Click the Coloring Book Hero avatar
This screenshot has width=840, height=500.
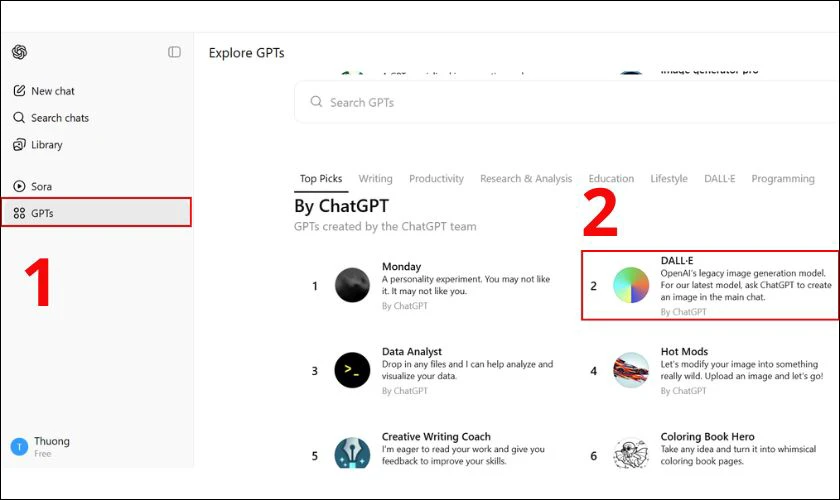point(631,453)
